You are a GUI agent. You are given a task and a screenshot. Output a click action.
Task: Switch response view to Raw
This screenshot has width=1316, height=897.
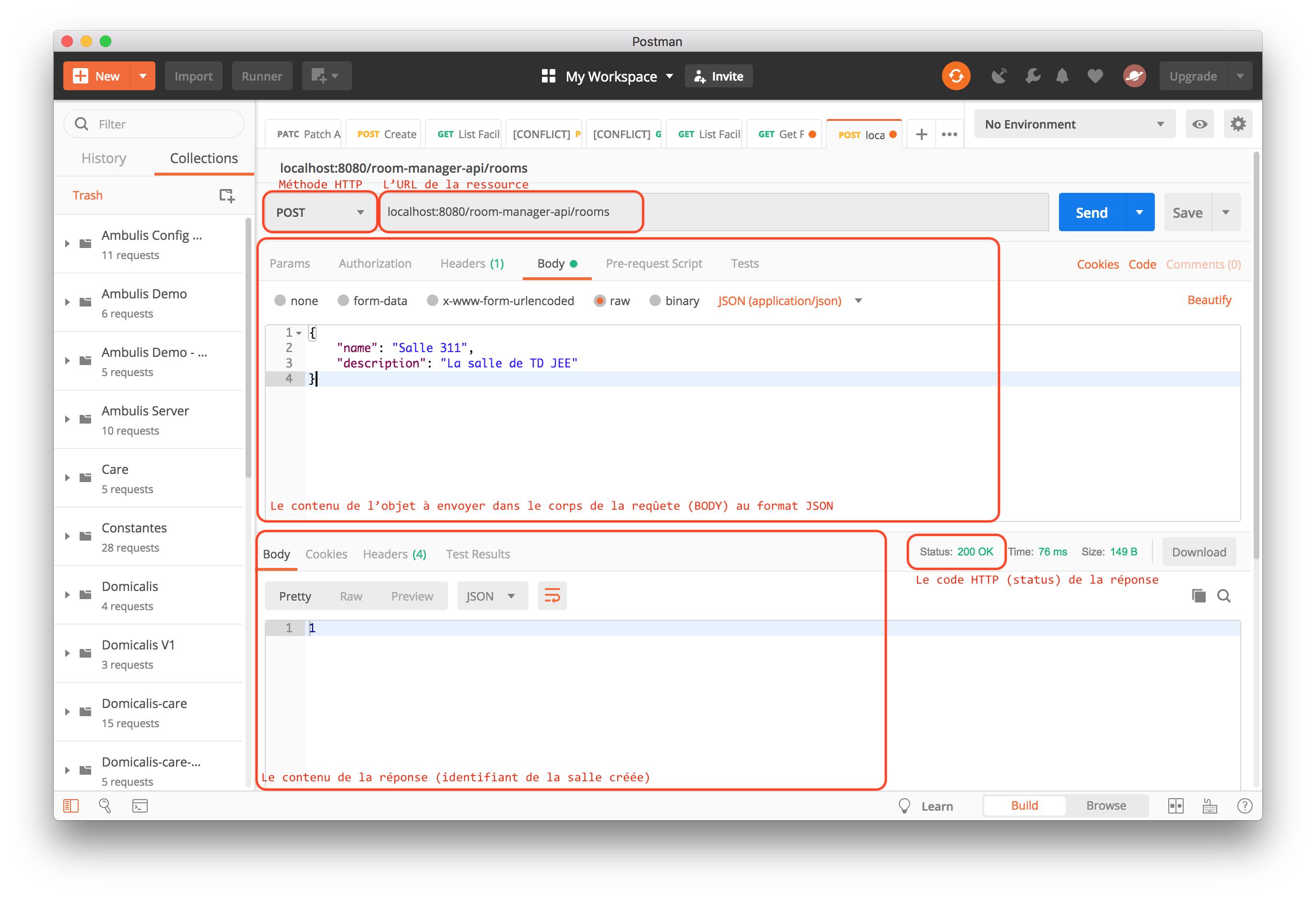point(351,596)
